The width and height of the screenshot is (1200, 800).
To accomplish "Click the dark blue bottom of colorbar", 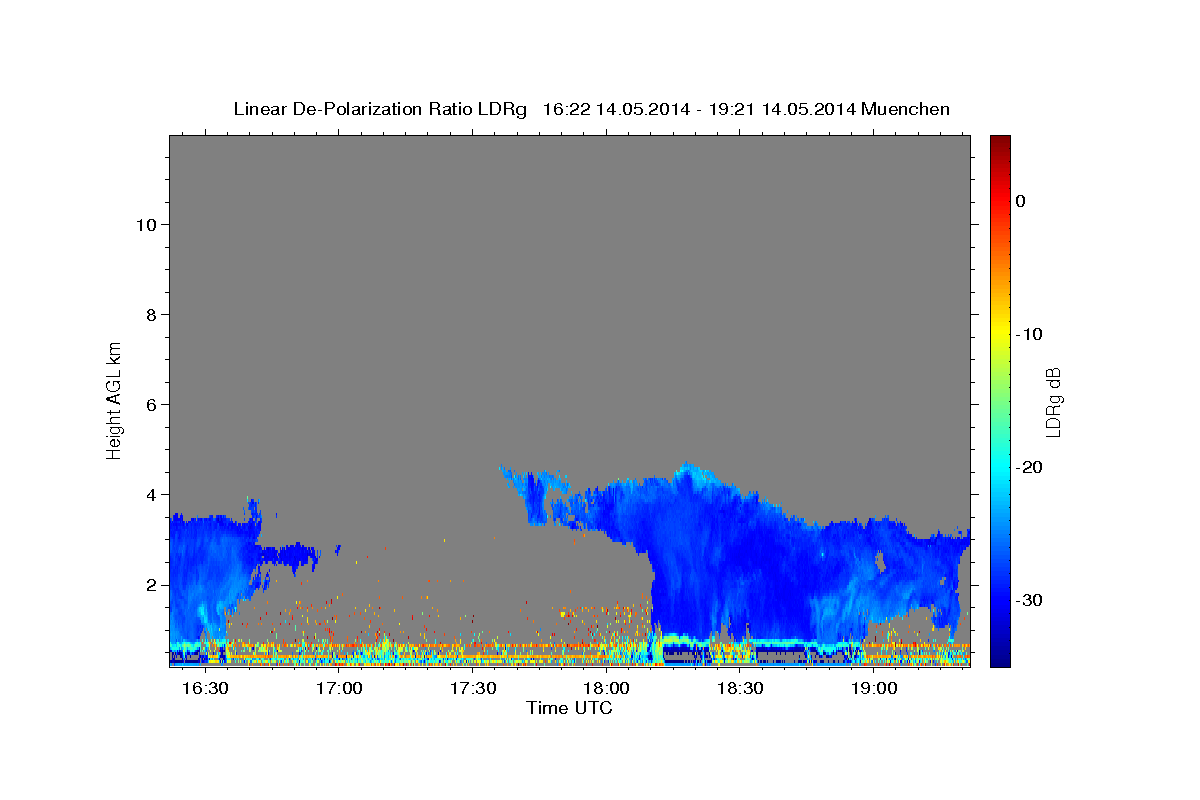I will coord(1000,655).
